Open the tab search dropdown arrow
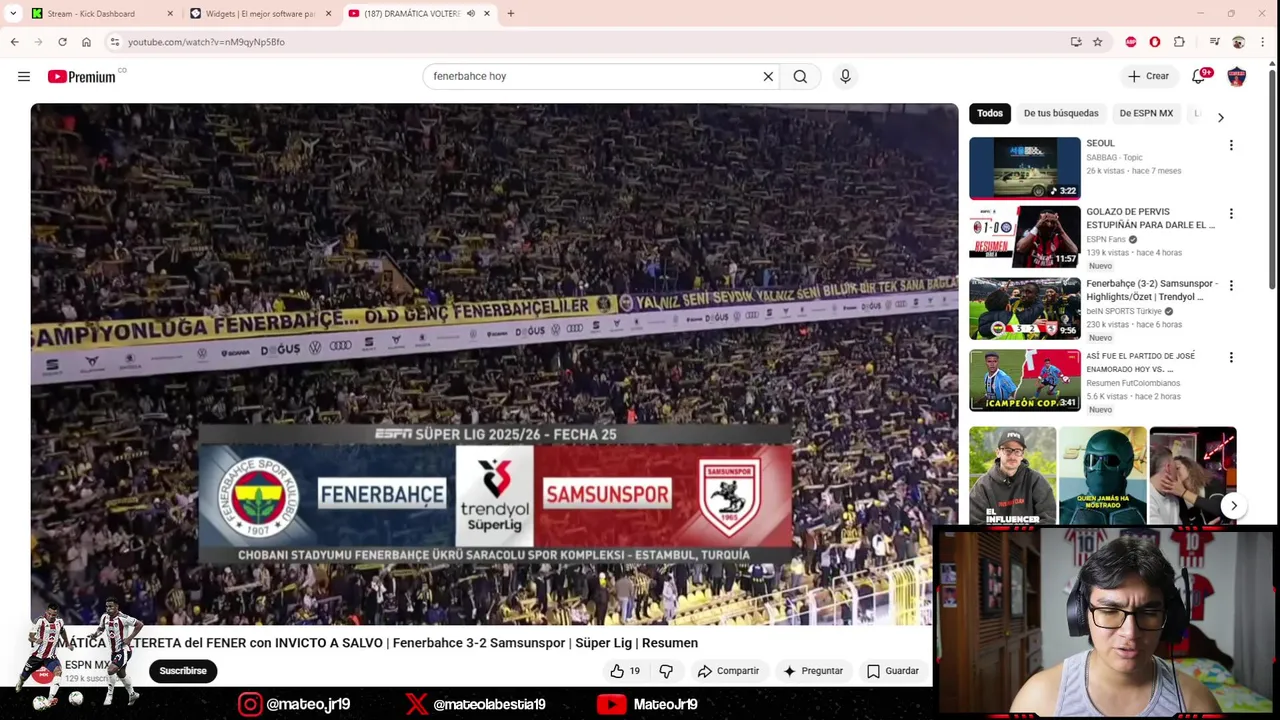Image resolution: width=1280 pixels, height=720 pixels. pos(13,13)
